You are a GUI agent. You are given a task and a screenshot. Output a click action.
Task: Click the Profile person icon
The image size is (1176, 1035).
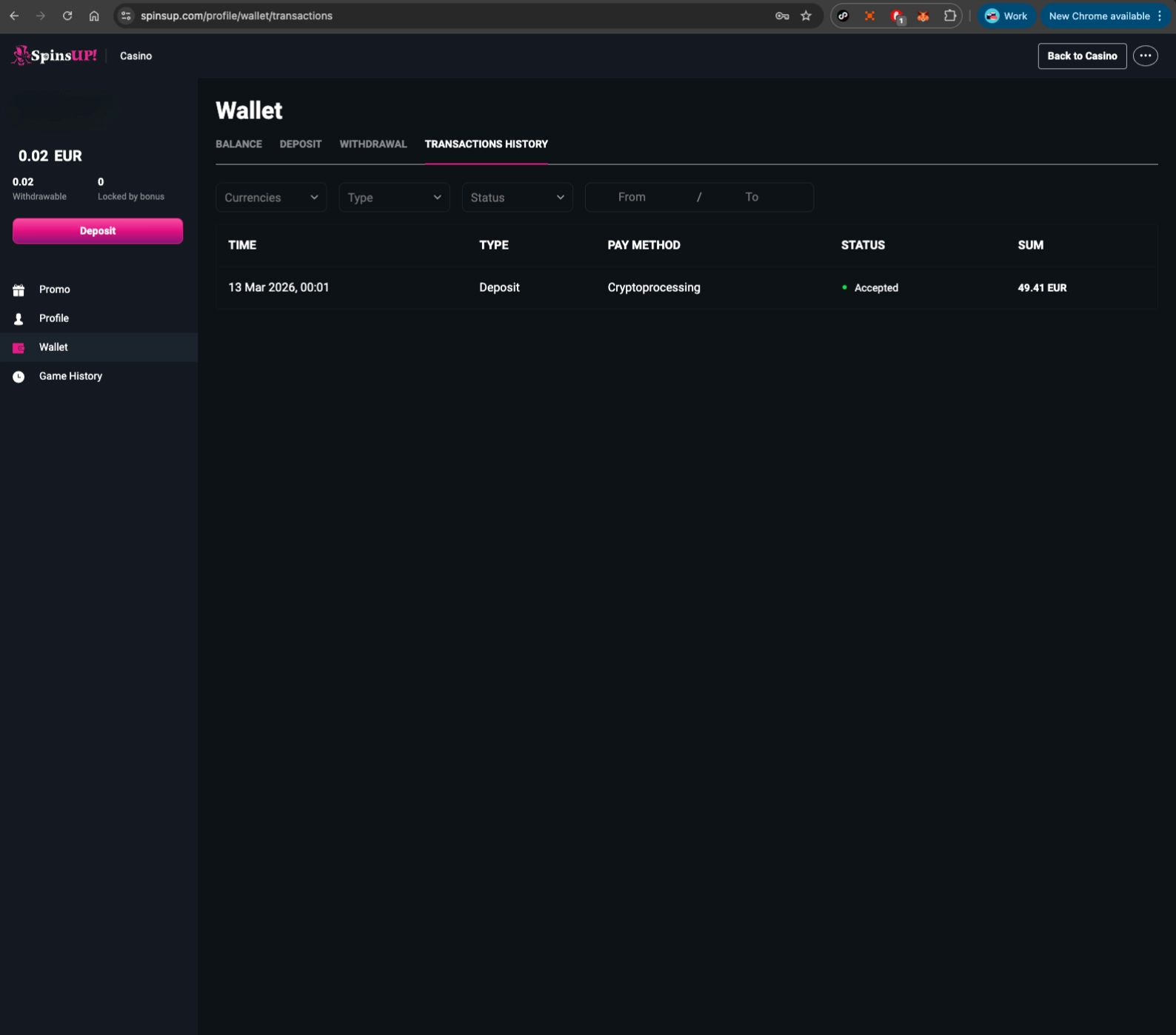tap(19, 318)
